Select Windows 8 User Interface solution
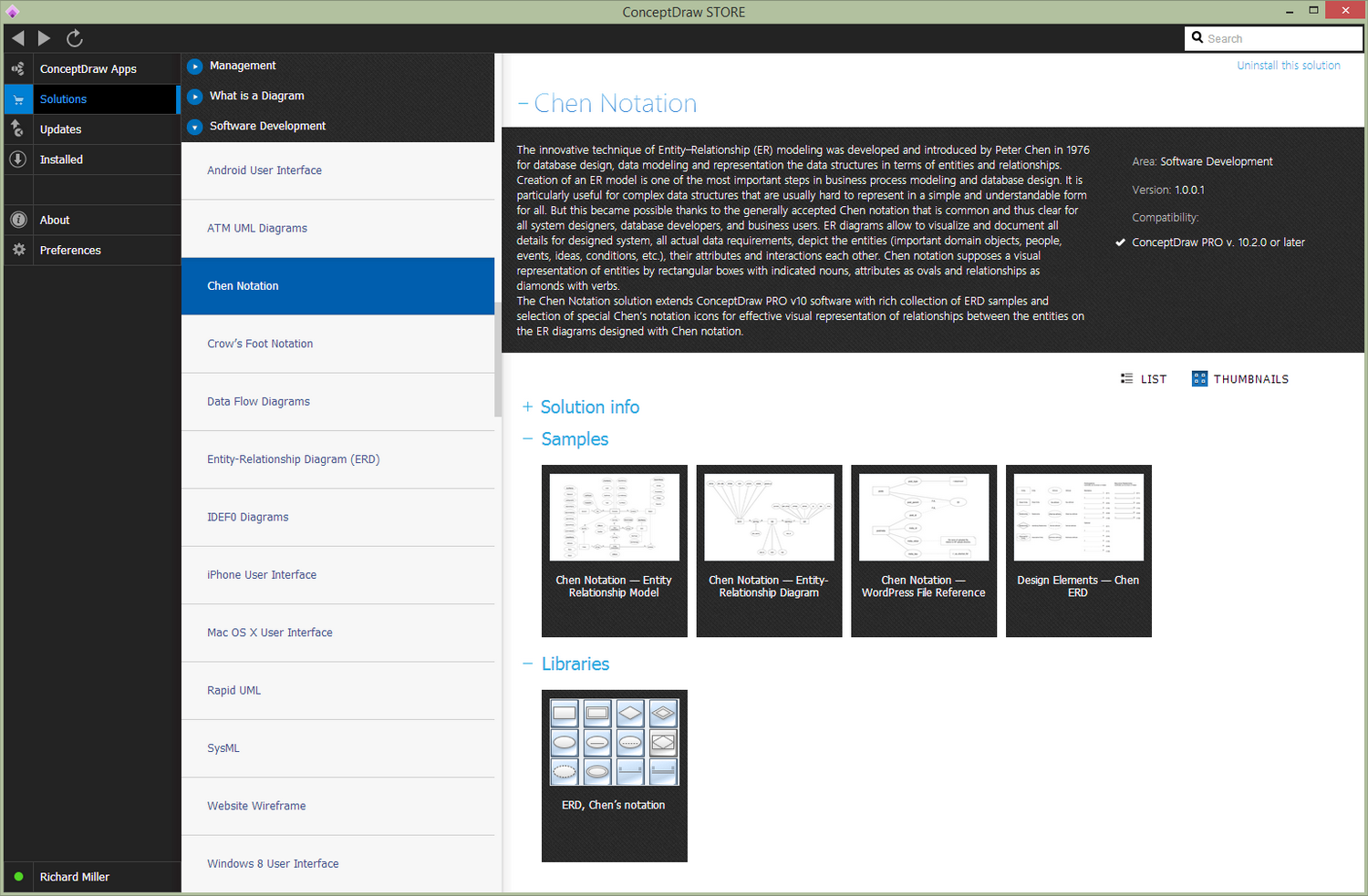The image size is (1368, 896). click(x=337, y=863)
